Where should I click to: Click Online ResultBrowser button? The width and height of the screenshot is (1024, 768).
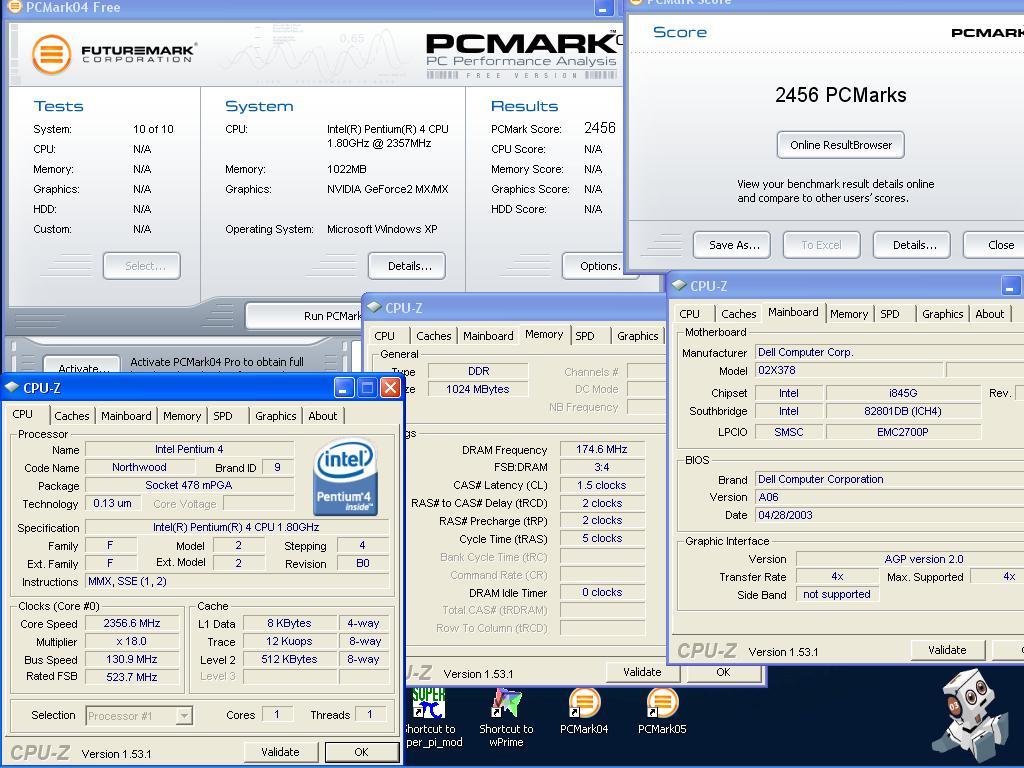pyautogui.click(x=840, y=145)
